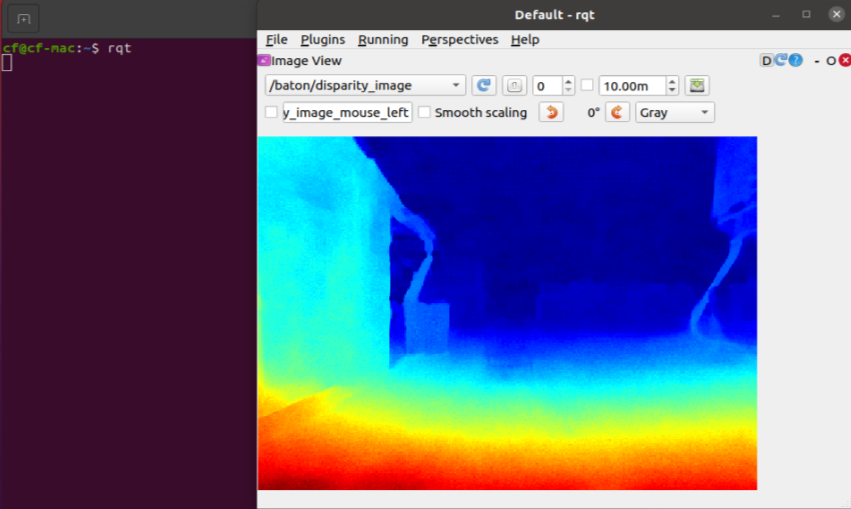Enable mouse click publishing checkbox
This screenshot has width=851, height=509.
coord(271,112)
